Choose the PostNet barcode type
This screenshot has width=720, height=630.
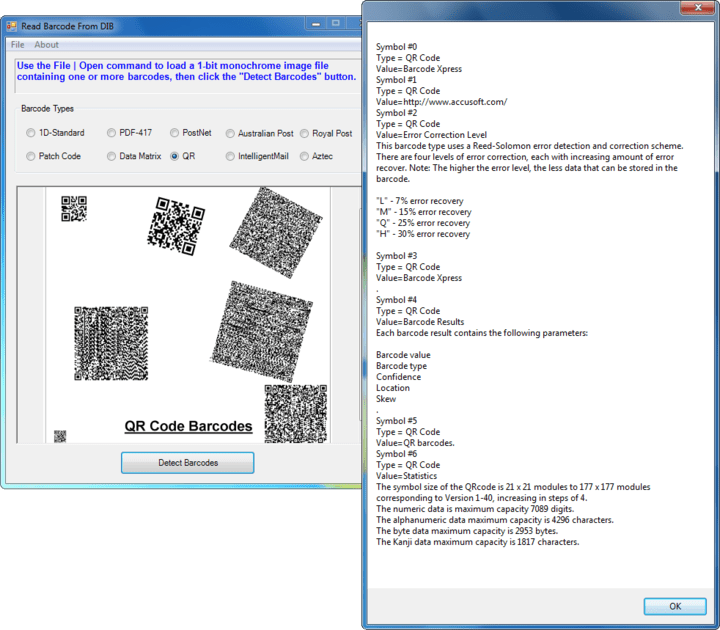pyautogui.click(x=191, y=133)
